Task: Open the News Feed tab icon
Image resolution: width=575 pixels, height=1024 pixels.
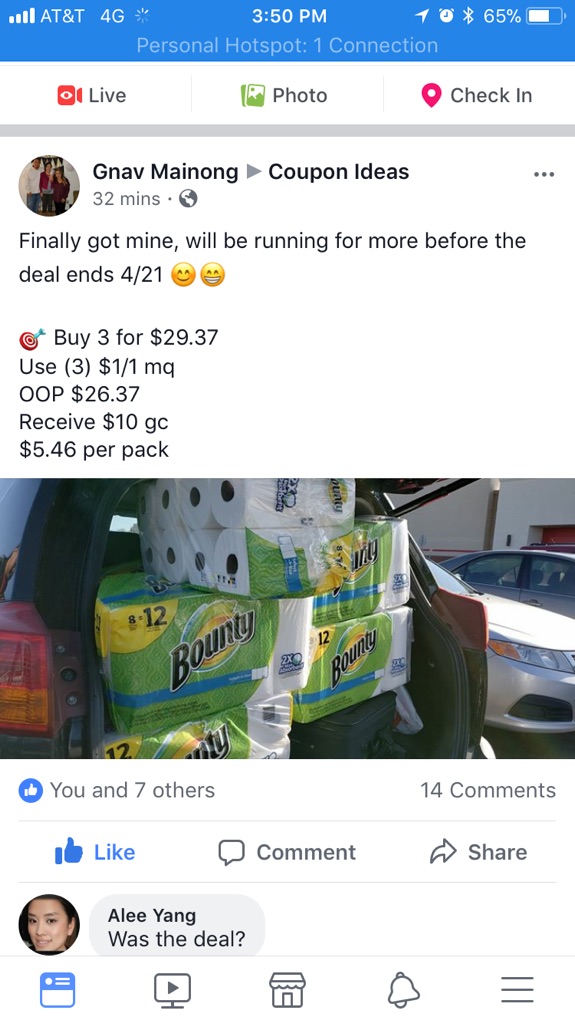Action: coord(58,990)
